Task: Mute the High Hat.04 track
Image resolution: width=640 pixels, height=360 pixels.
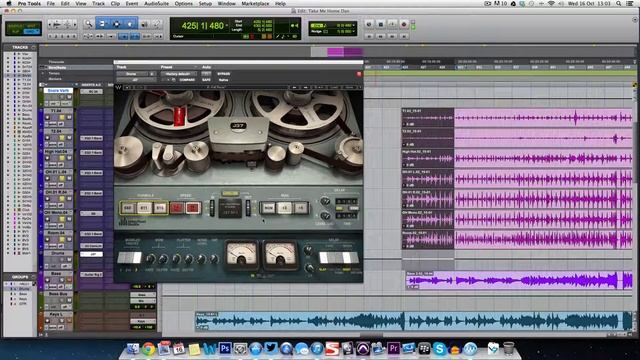Action: (x=69, y=158)
